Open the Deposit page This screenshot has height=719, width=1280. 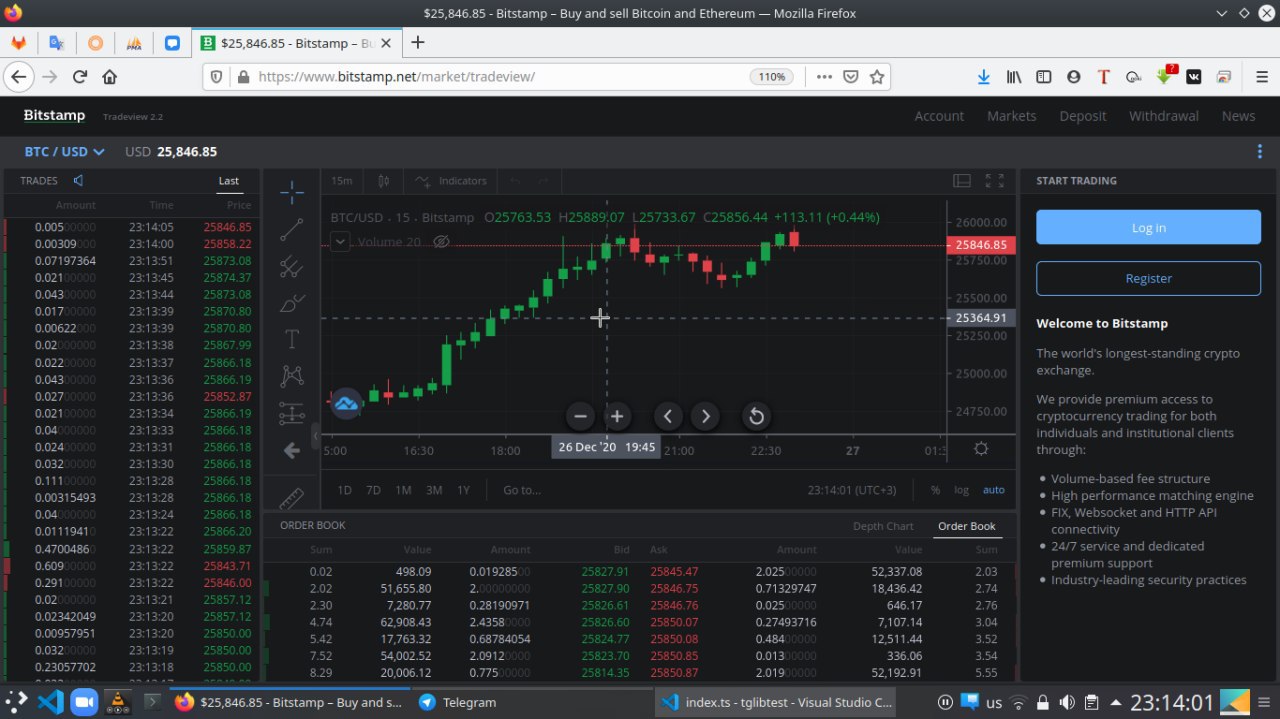point(1083,116)
